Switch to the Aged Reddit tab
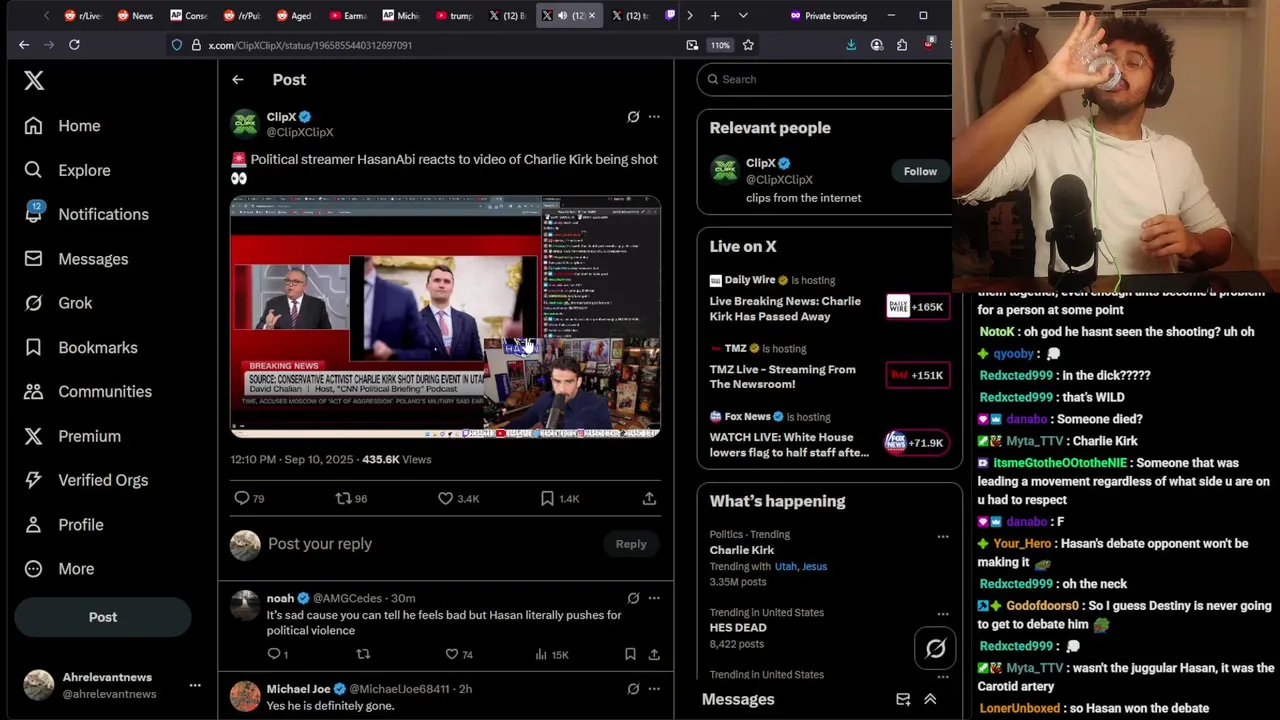This screenshot has width=1280, height=720. tap(294, 16)
